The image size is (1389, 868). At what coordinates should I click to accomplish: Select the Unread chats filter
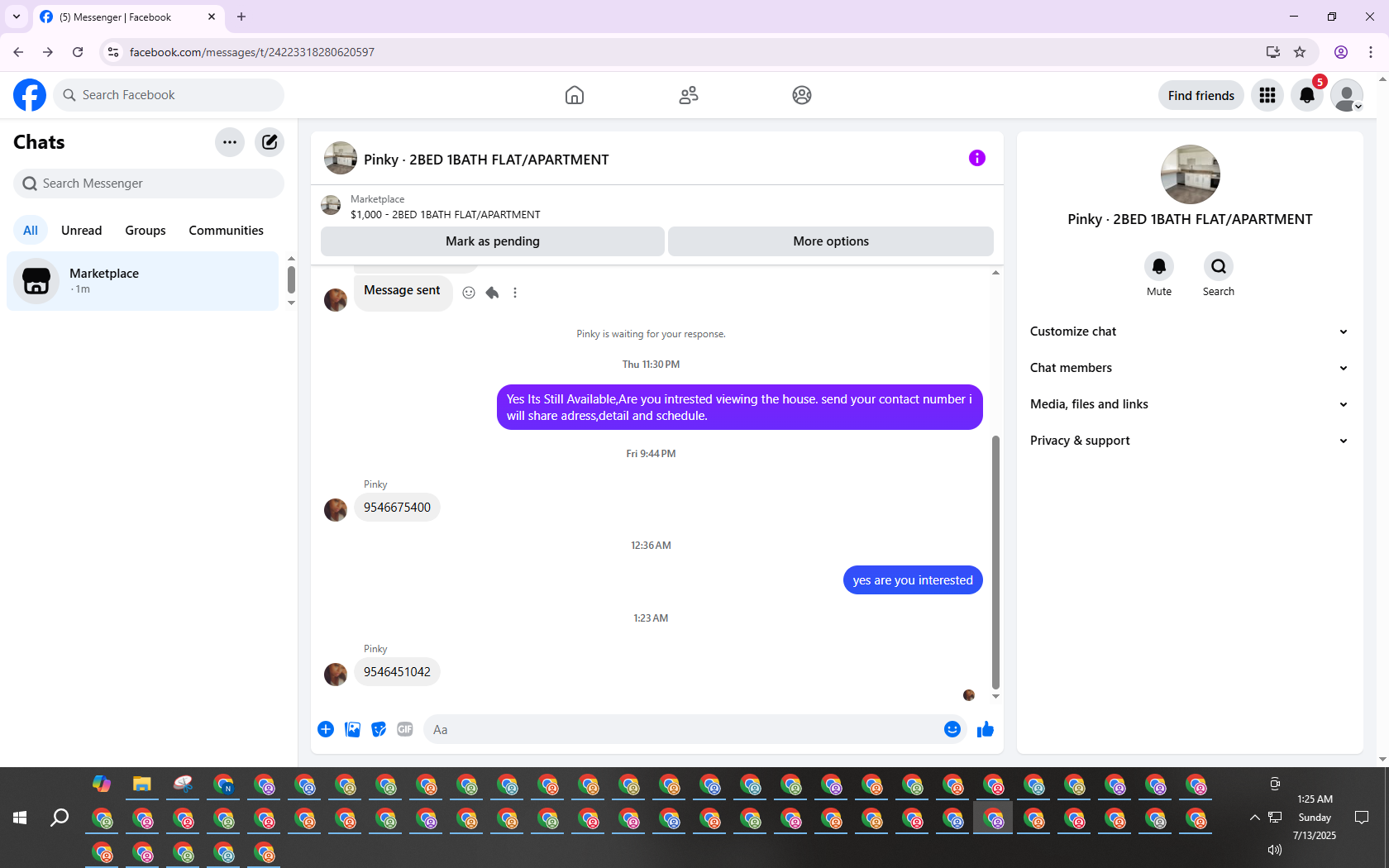click(82, 231)
